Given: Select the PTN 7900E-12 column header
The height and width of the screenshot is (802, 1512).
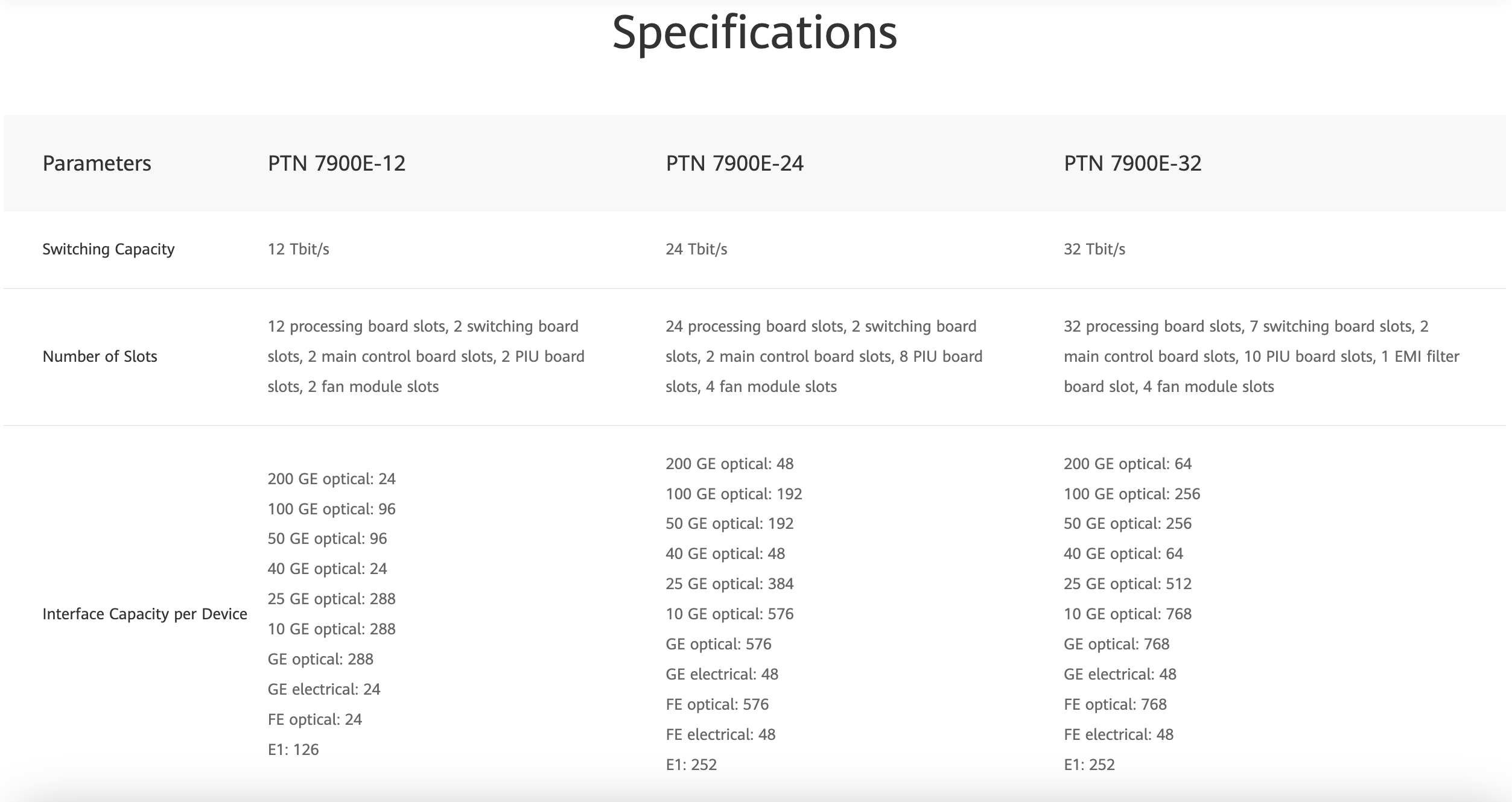Looking at the screenshot, I should click(336, 163).
